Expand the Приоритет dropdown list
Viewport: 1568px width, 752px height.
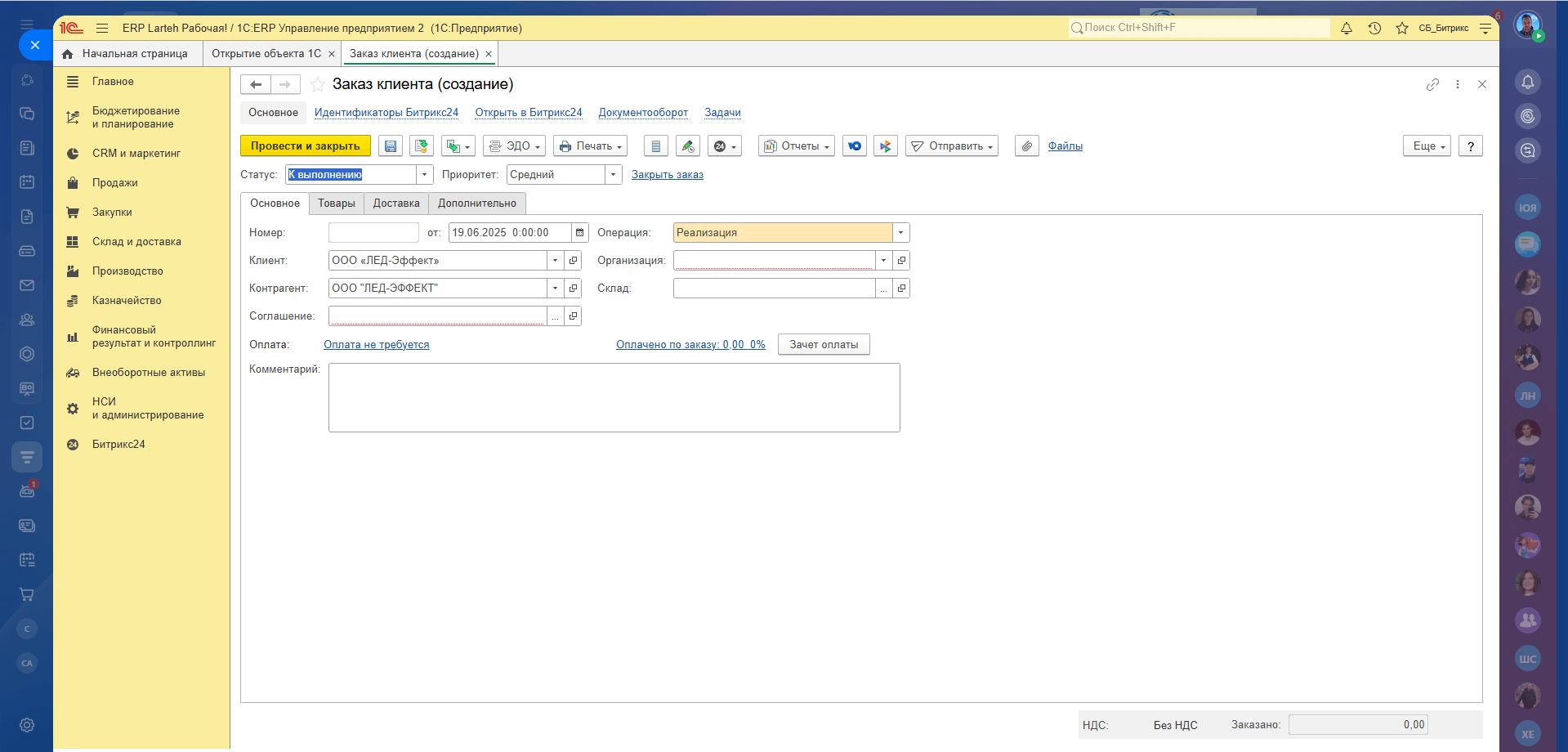[x=613, y=175]
